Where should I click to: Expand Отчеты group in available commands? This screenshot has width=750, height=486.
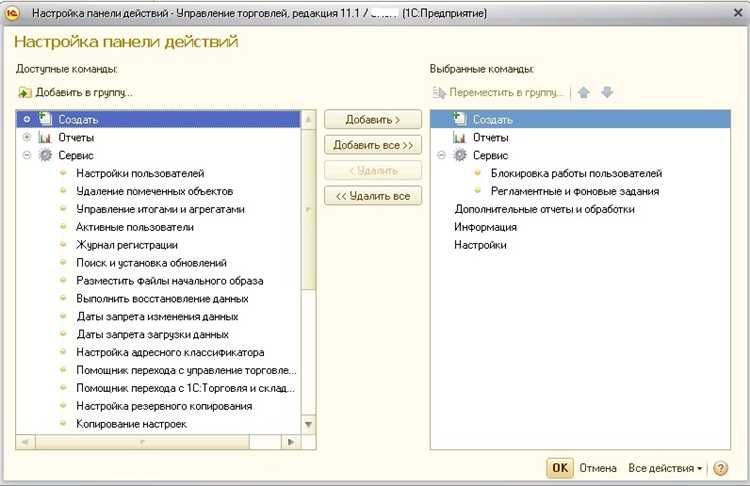pyautogui.click(x=27, y=137)
